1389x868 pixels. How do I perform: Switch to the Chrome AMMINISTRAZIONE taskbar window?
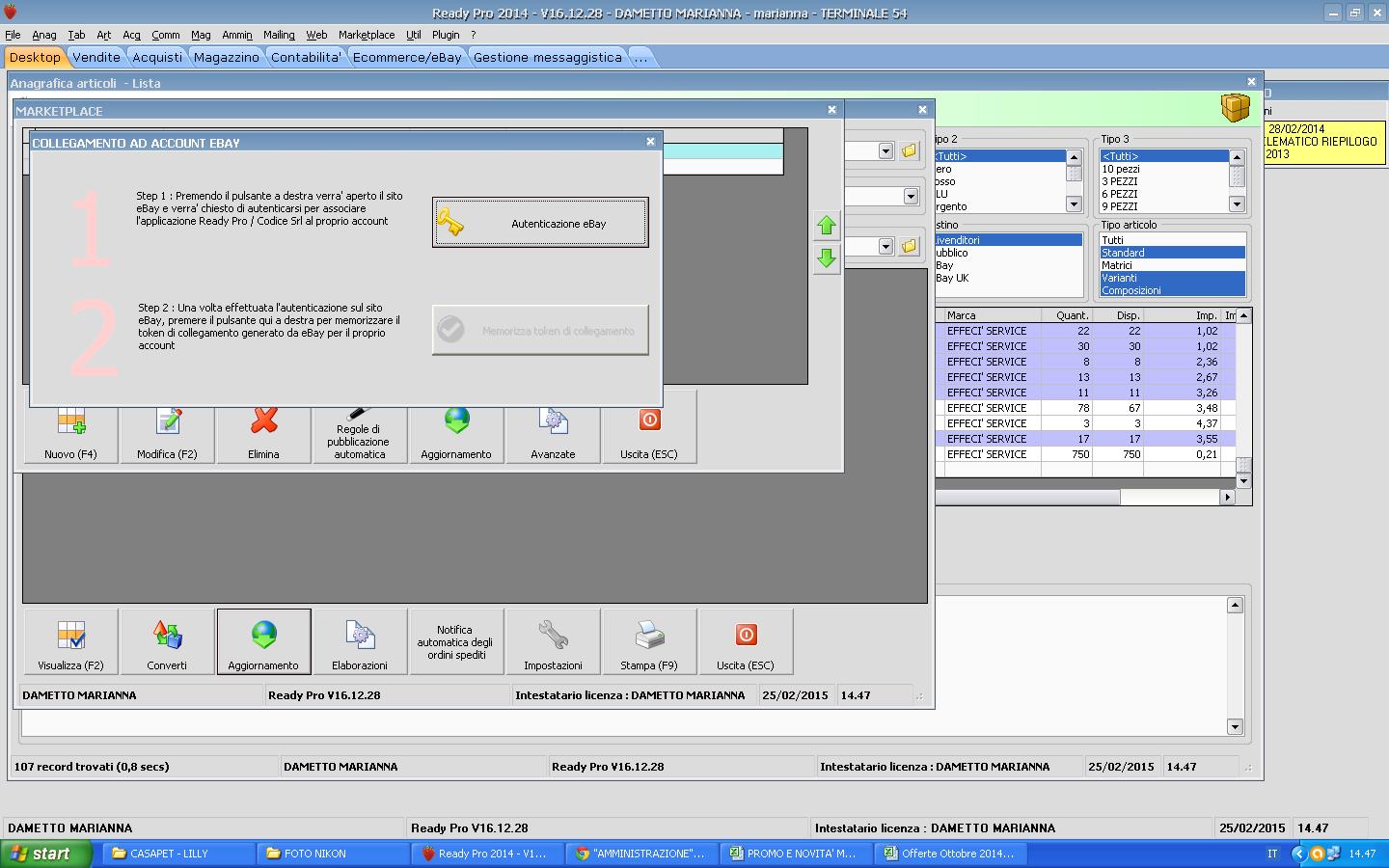642,854
